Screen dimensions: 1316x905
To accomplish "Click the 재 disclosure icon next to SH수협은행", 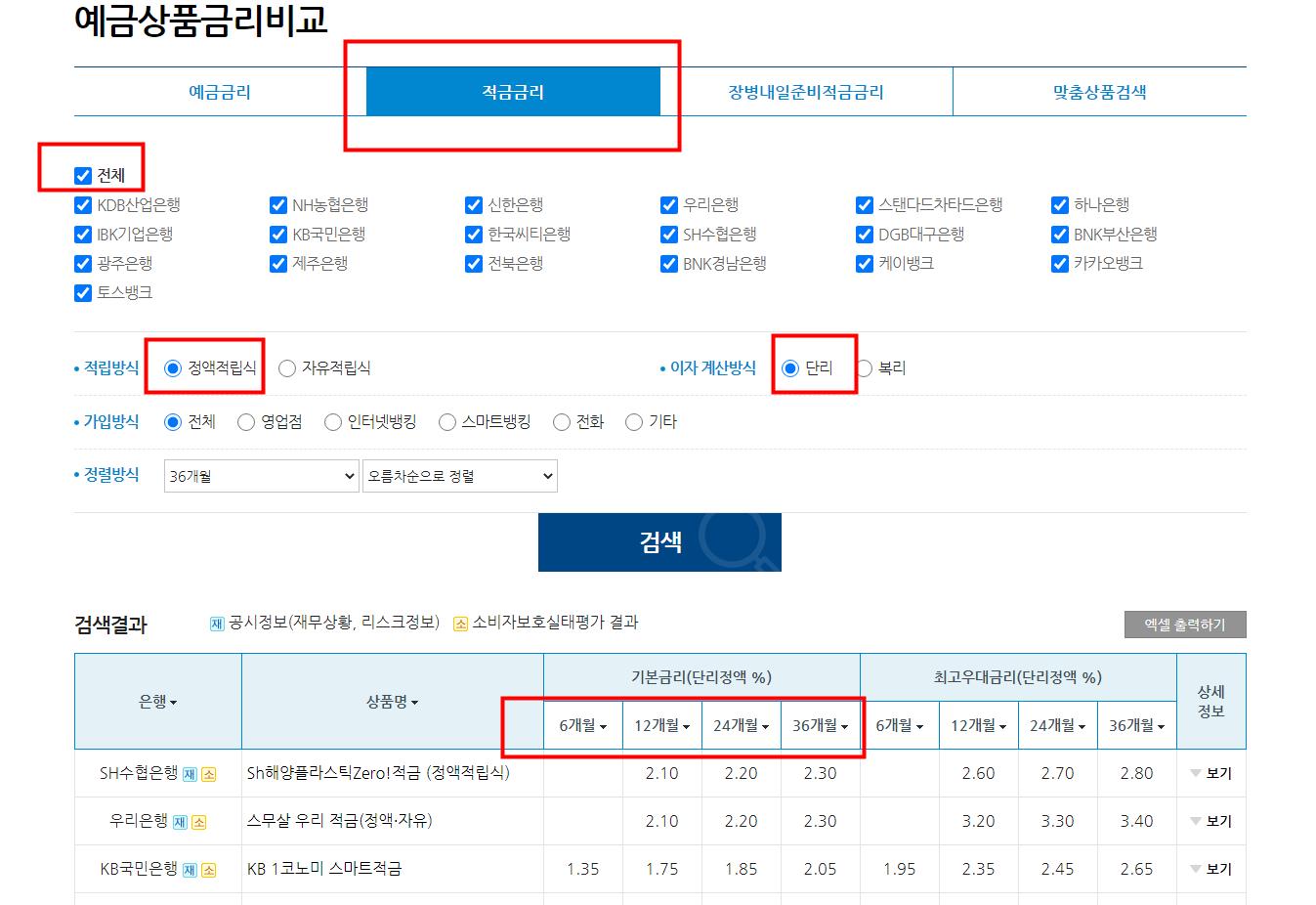I will click(x=190, y=773).
